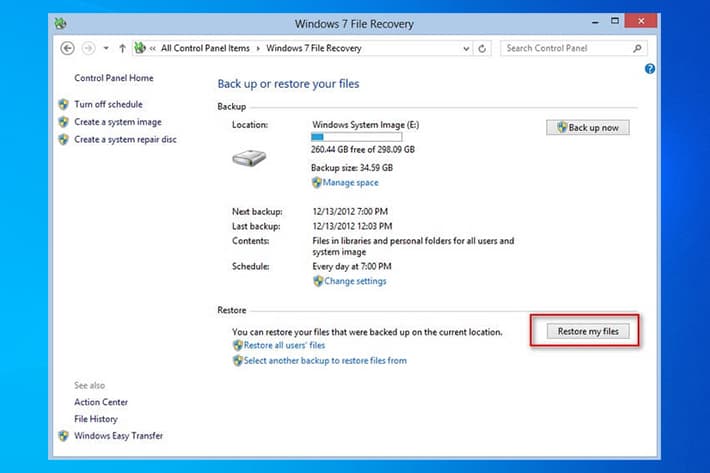
Task: Click shield icon beside Select another backup link
Action: [238, 361]
